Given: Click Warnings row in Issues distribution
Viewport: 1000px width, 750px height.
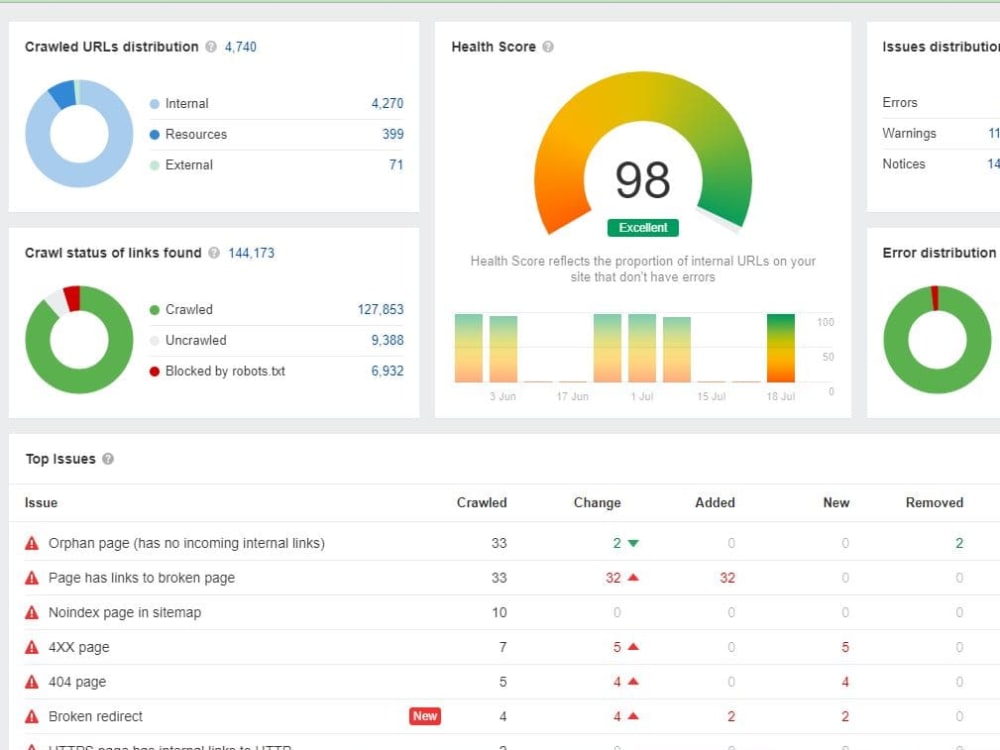Looking at the screenshot, I should point(941,133).
